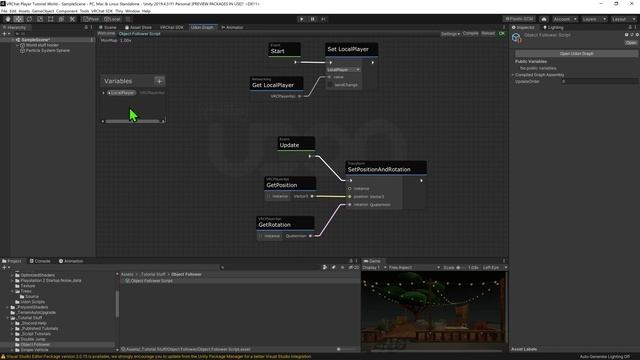Click the Update event node title
The image size is (640, 360).
[x=289, y=145]
